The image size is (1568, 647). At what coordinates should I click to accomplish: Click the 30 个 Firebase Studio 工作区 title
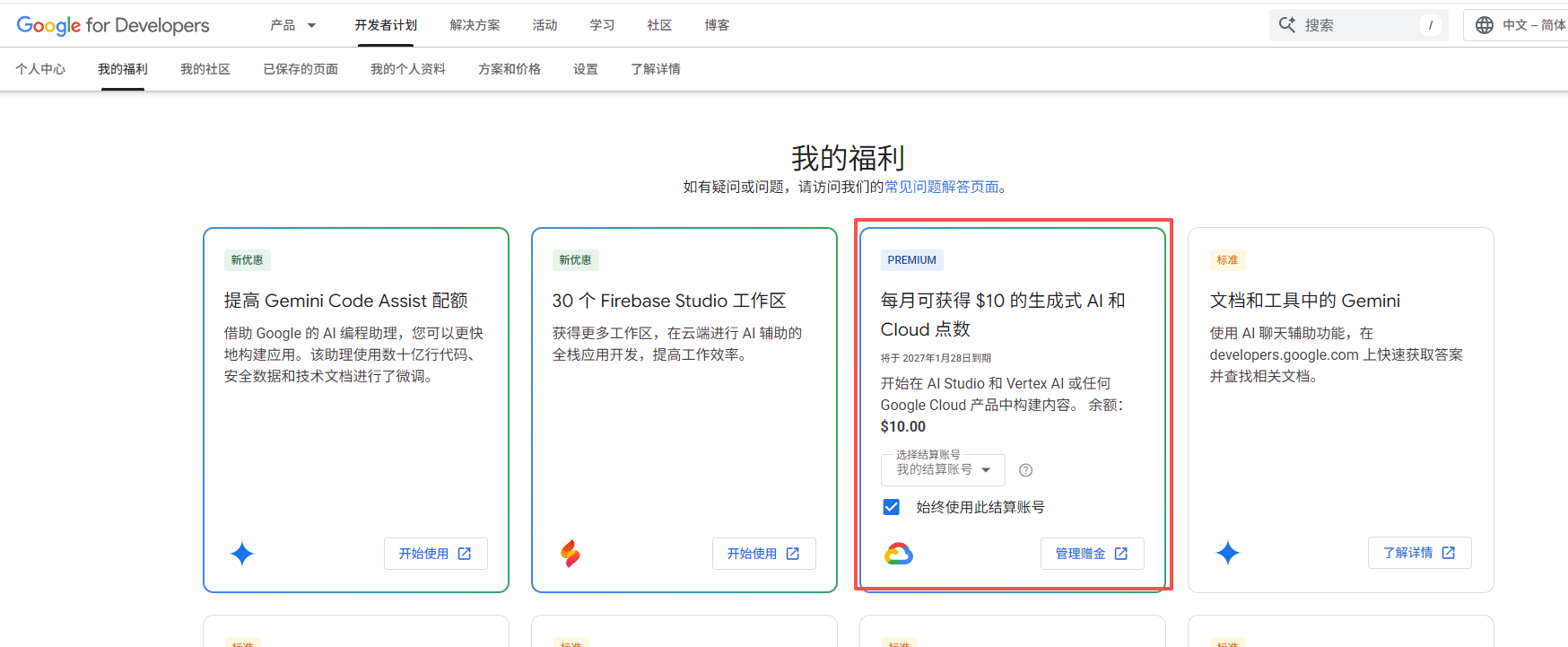pos(669,301)
